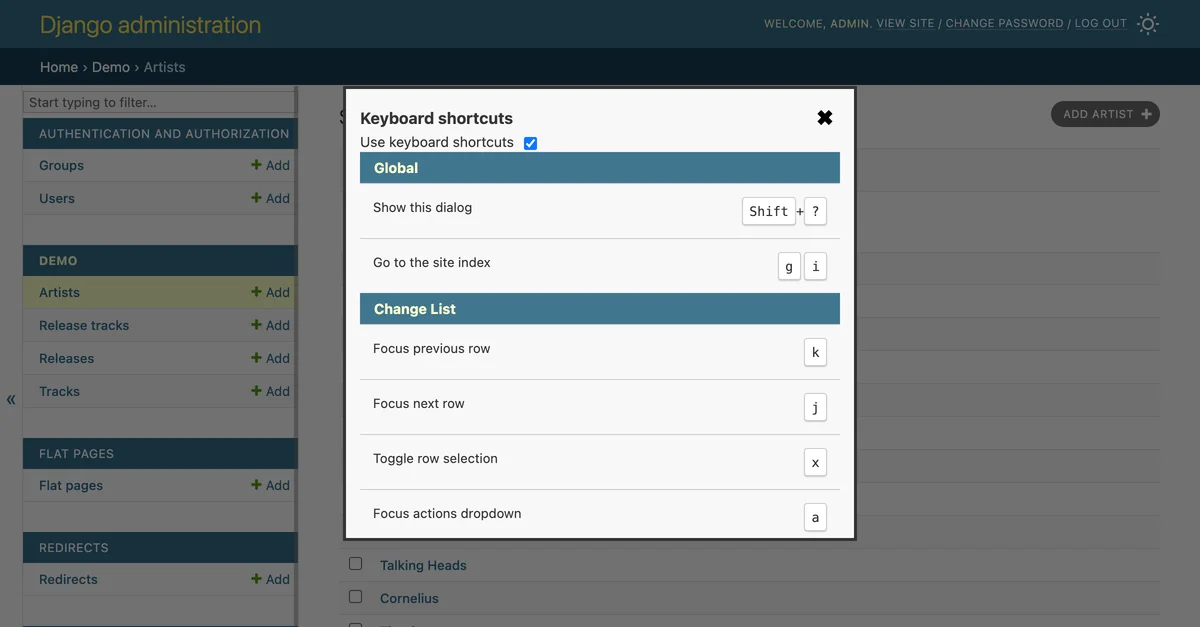
Task: Close the Keyboard shortcuts dialog
Action: [x=825, y=118]
